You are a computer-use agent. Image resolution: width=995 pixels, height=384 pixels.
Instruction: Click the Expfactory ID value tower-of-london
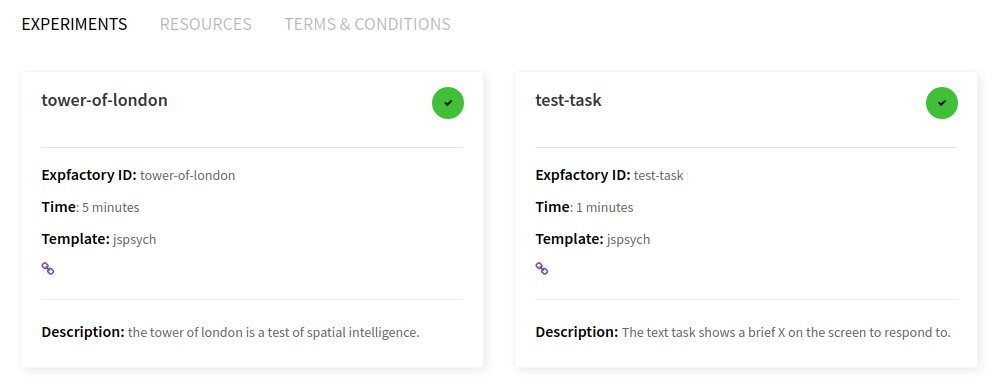(188, 176)
